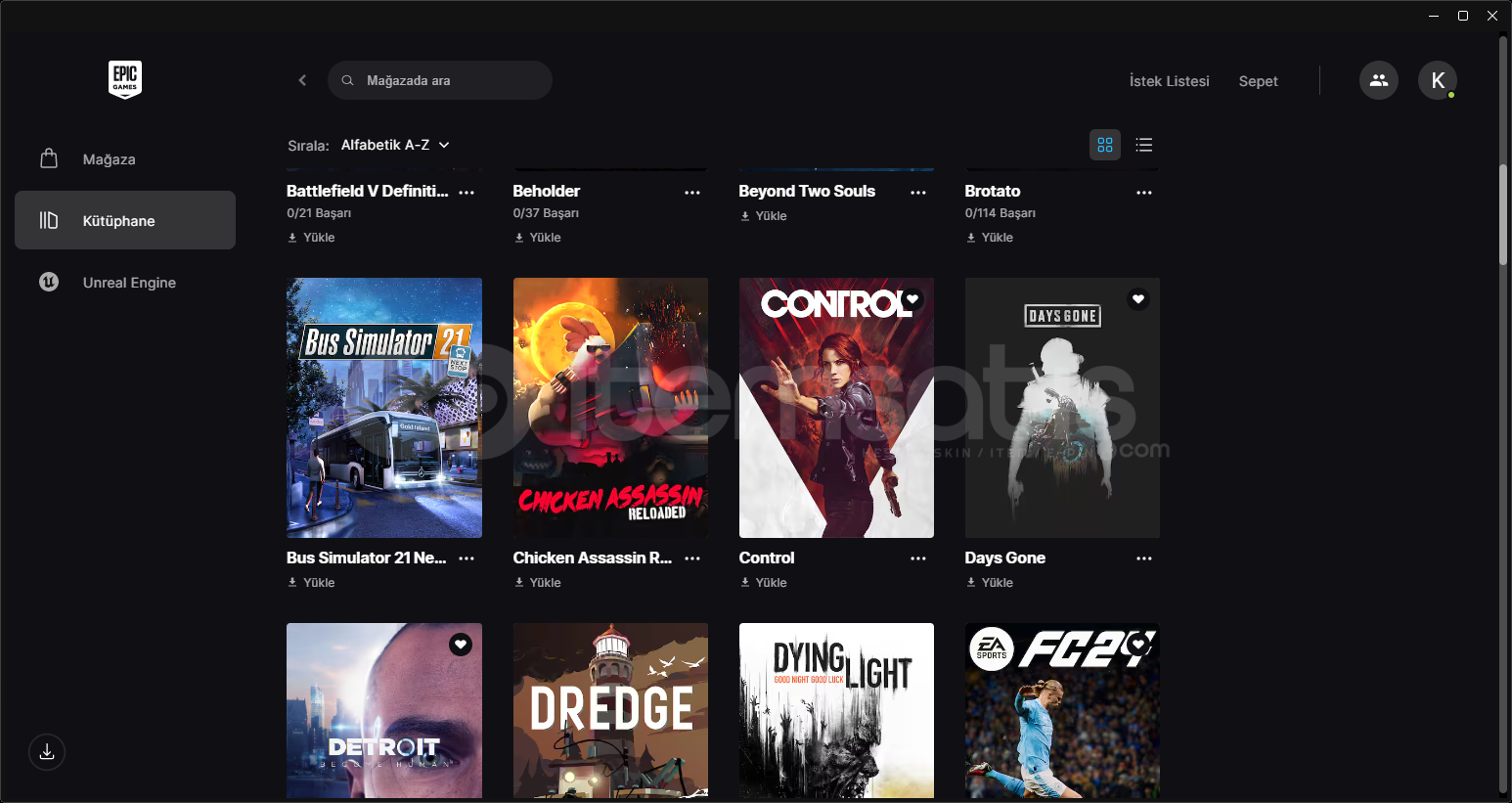Install Bus Simulator 21 via Yükle
Screen dimensions: 1512x803
point(311,583)
